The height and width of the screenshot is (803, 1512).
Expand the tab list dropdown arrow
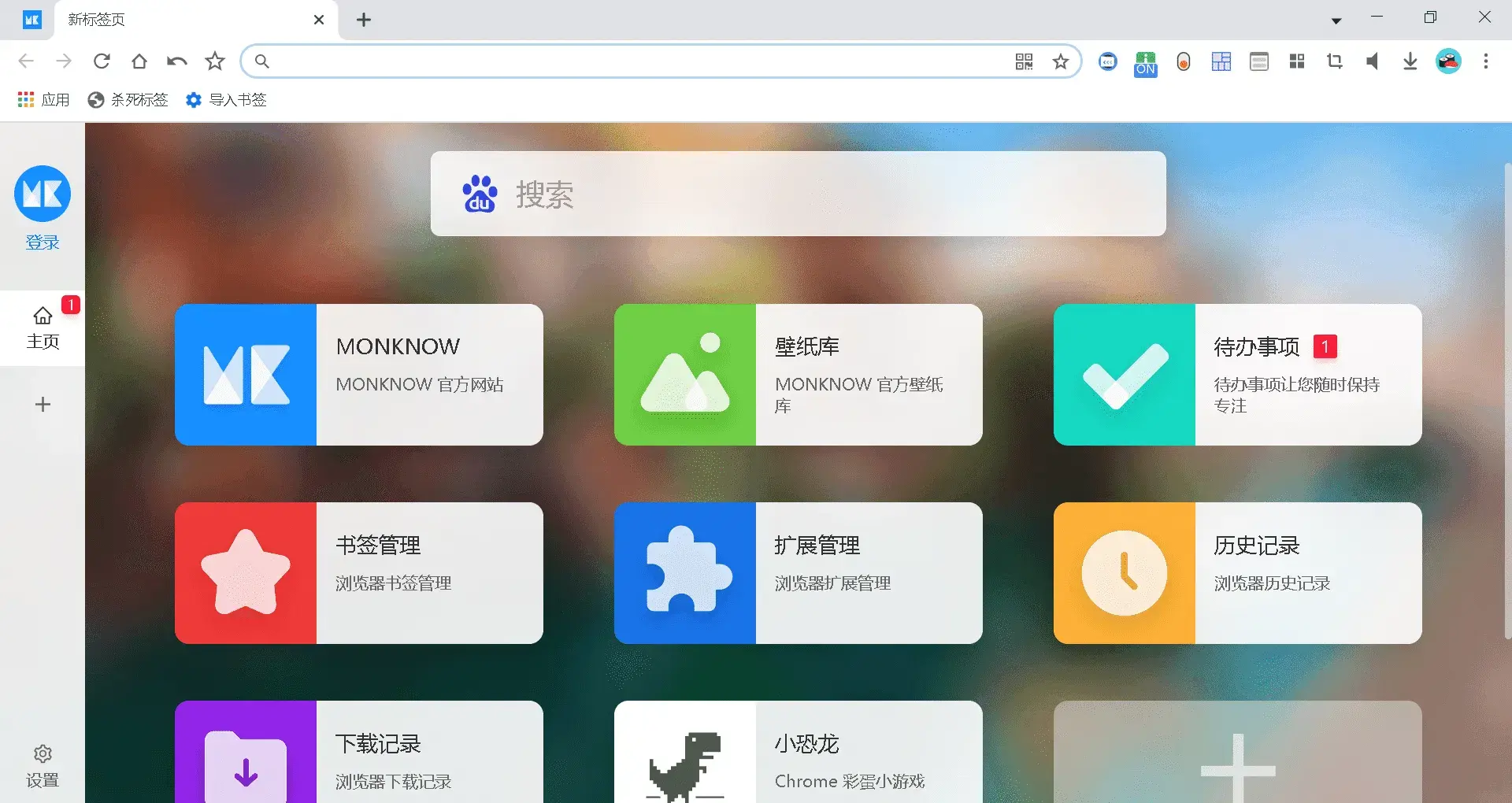click(x=1336, y=20)
